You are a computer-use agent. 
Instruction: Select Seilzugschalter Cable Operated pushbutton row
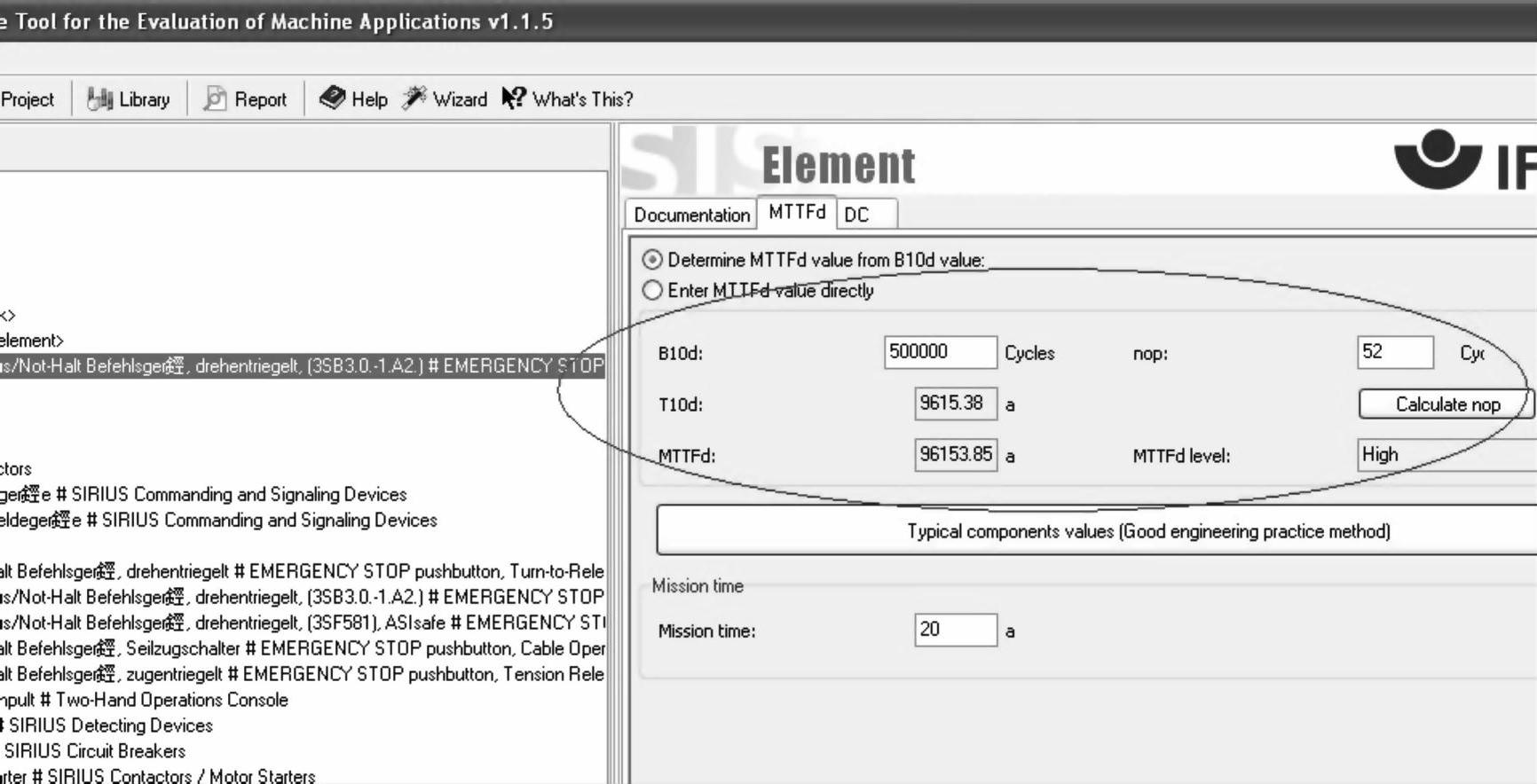[302, 648]
